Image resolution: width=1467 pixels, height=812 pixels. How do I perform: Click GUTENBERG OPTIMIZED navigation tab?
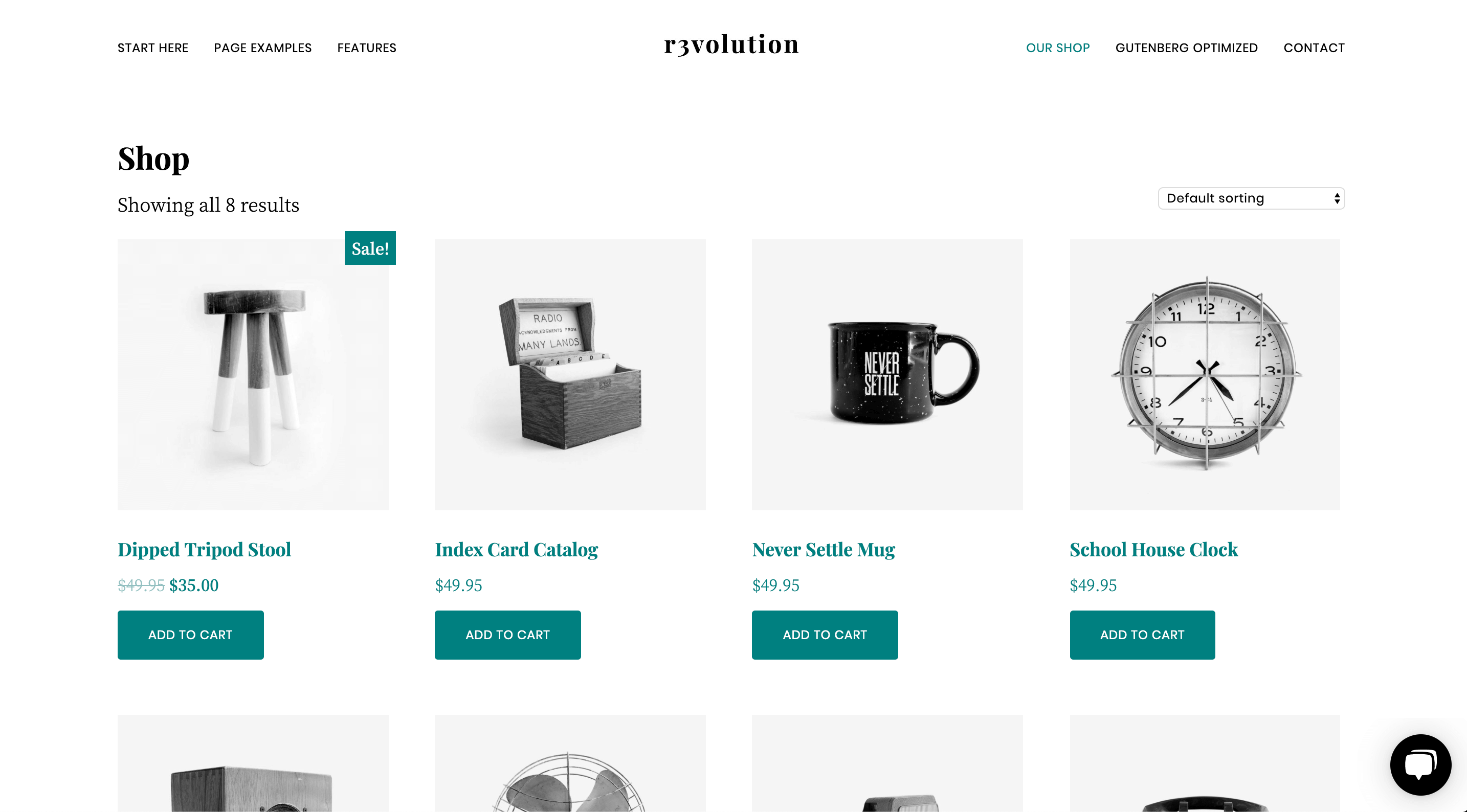[x=1187, y=47]
